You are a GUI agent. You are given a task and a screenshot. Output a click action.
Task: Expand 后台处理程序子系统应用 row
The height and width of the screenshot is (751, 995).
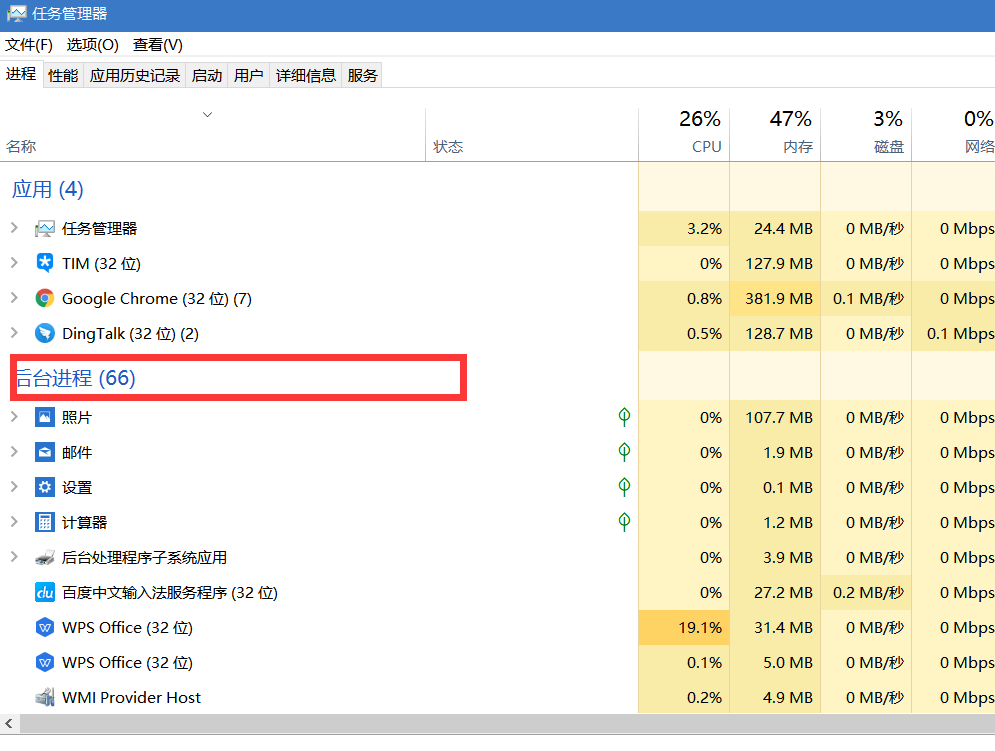[x=14, y=557]
